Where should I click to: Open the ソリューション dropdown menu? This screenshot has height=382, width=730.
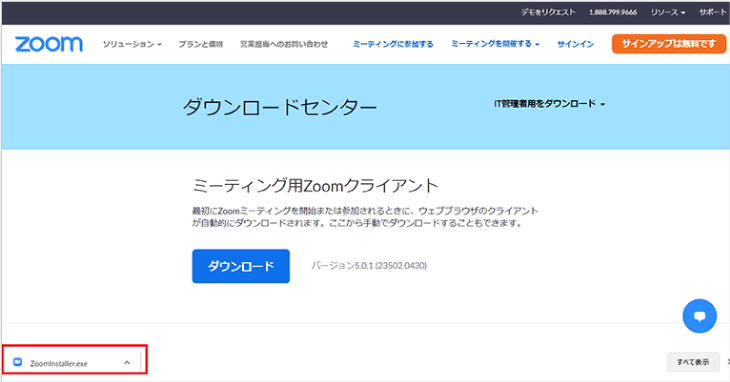click(x=132, y=44)
